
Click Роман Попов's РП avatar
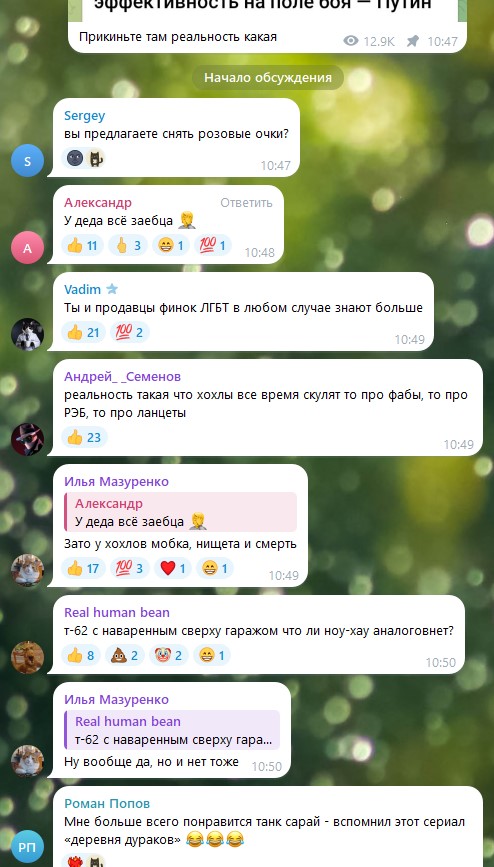(27, 848)
